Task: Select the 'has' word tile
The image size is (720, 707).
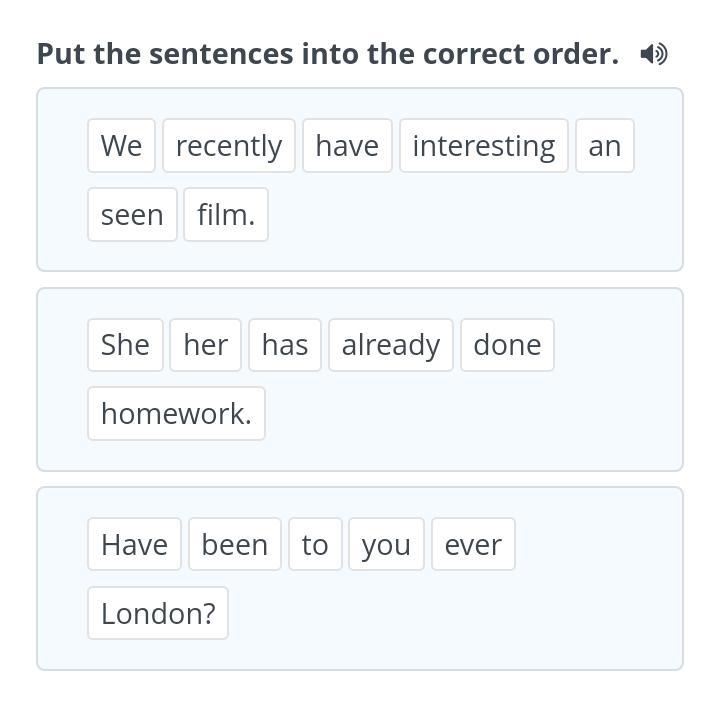Action: 285,345
